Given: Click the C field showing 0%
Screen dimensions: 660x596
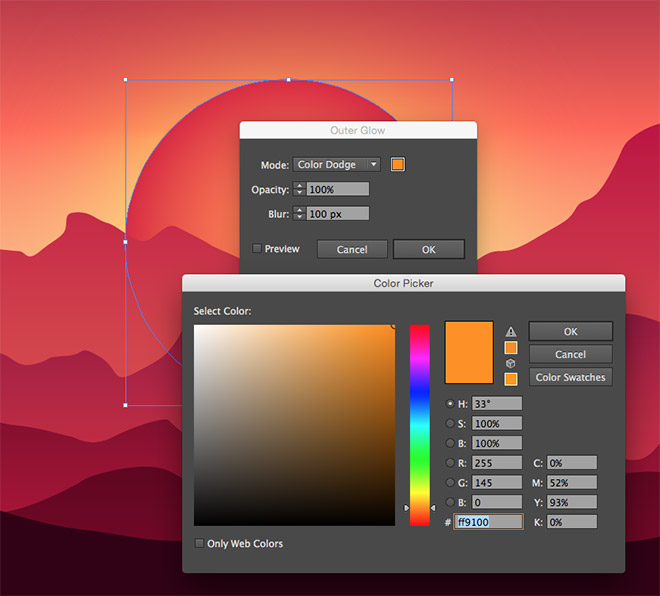Looking at the screenshot, I should [x=572, y=463].
